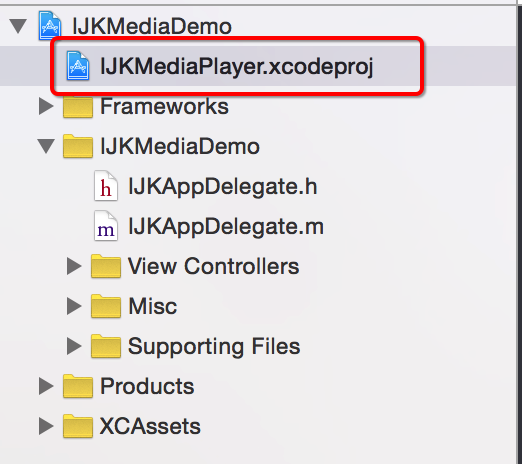Select IJKMediaPlayer.xcodeproj in the navigator
Image resolution: width=522 pixels, height=464 pixels.
(x=236, y=66)
